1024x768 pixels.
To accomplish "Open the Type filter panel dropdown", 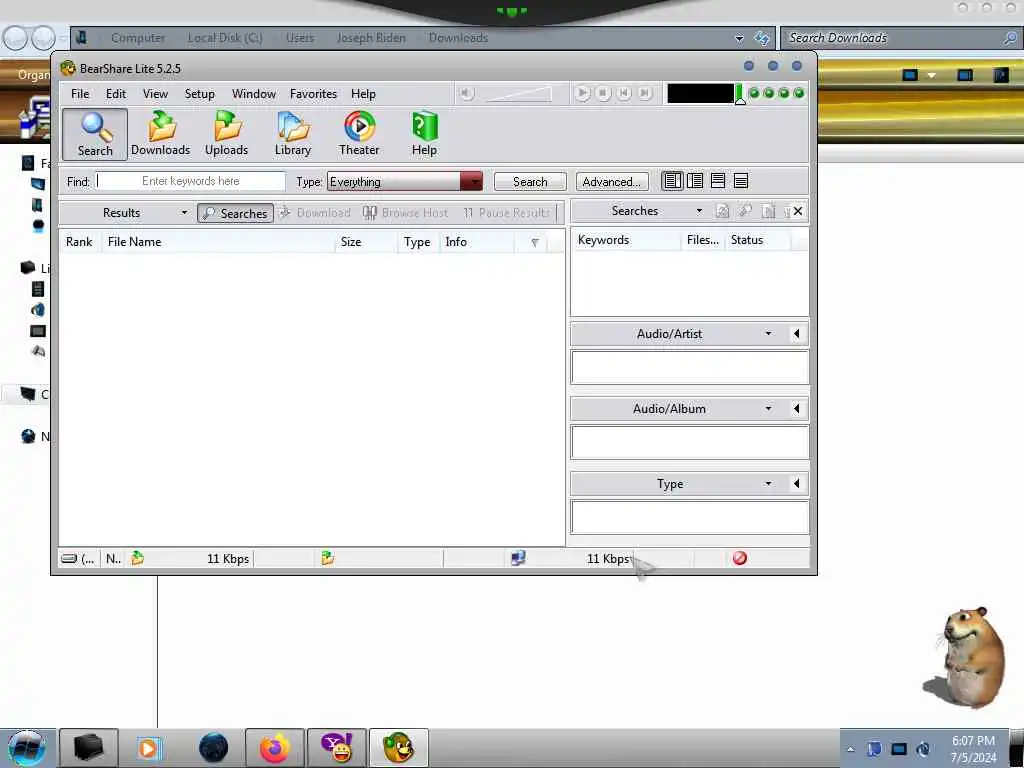I will point(769,484).
